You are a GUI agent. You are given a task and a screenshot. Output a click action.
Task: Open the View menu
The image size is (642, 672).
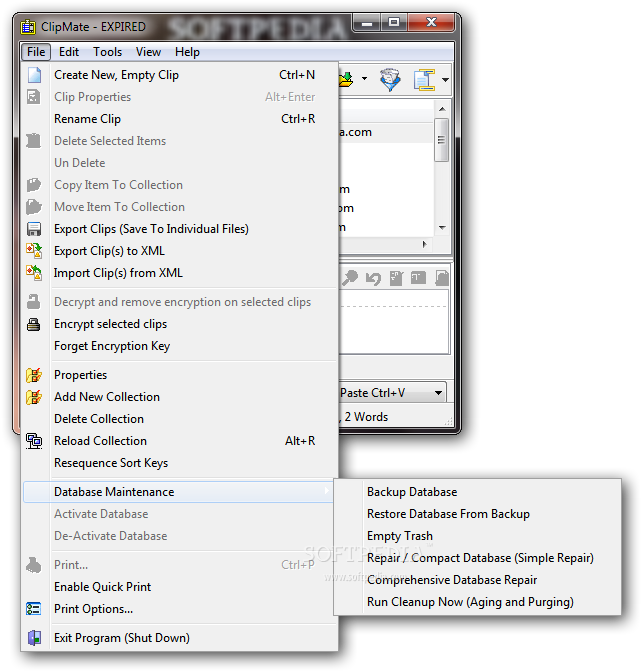click(x=148, y=52)
